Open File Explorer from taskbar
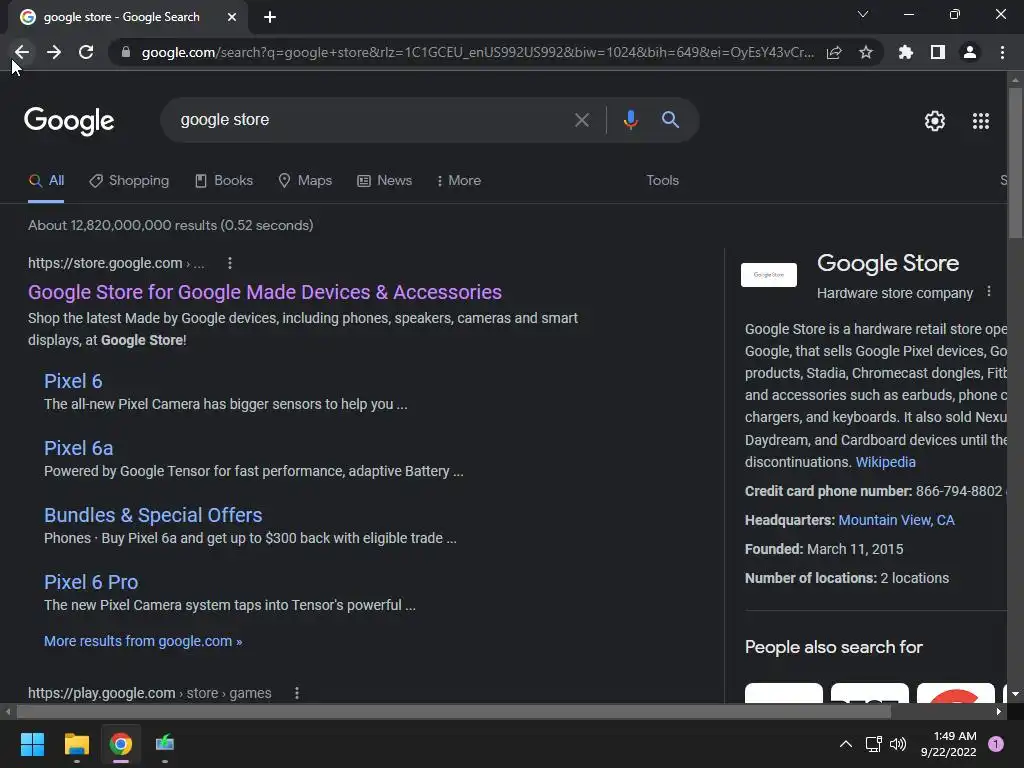 coord(76,744)
